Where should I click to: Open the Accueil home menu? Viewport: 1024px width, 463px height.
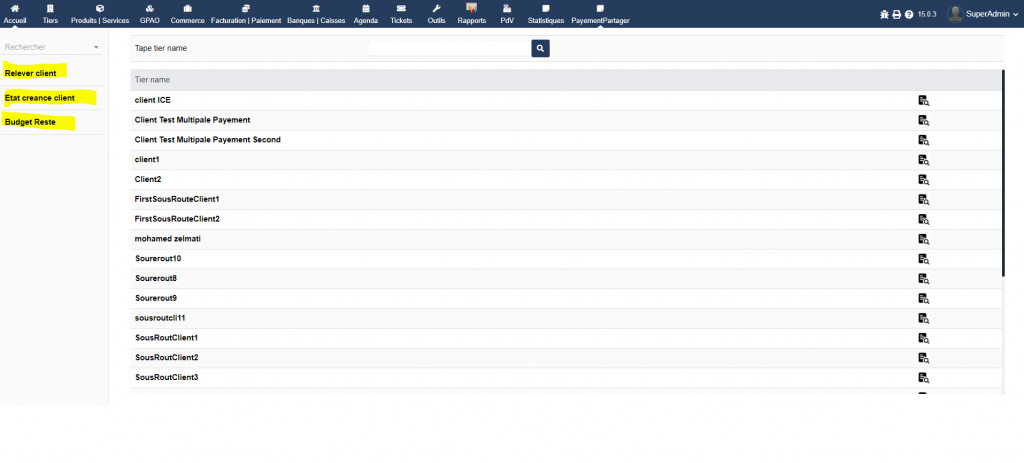click(15, 14)
